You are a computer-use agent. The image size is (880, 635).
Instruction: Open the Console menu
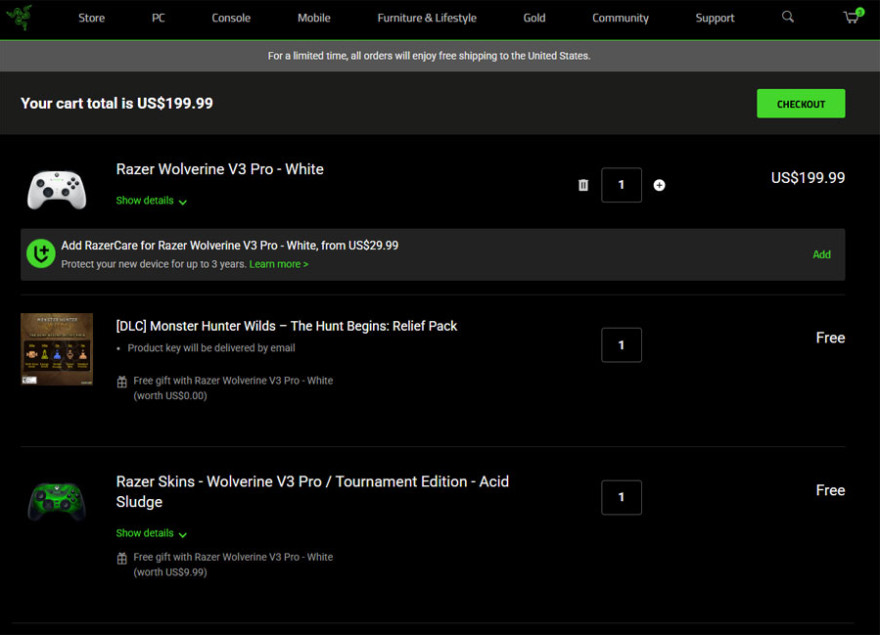231,18
